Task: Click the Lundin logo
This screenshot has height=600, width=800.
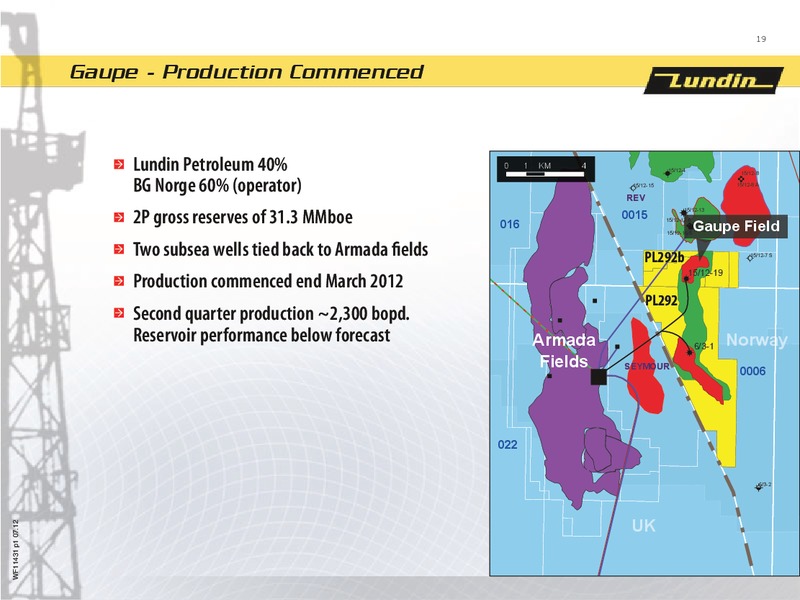Action: pyautogui.click(x=713, y=81)
